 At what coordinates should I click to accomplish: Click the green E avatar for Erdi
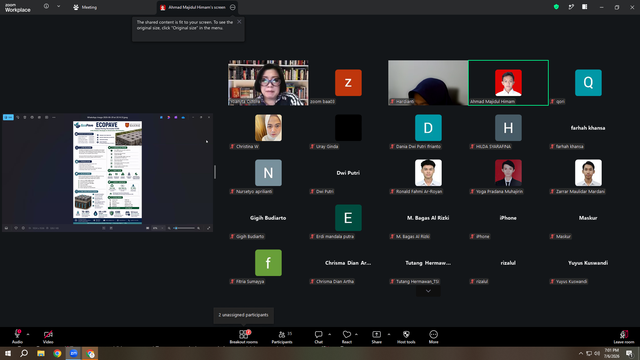click(x=348, y=218)
